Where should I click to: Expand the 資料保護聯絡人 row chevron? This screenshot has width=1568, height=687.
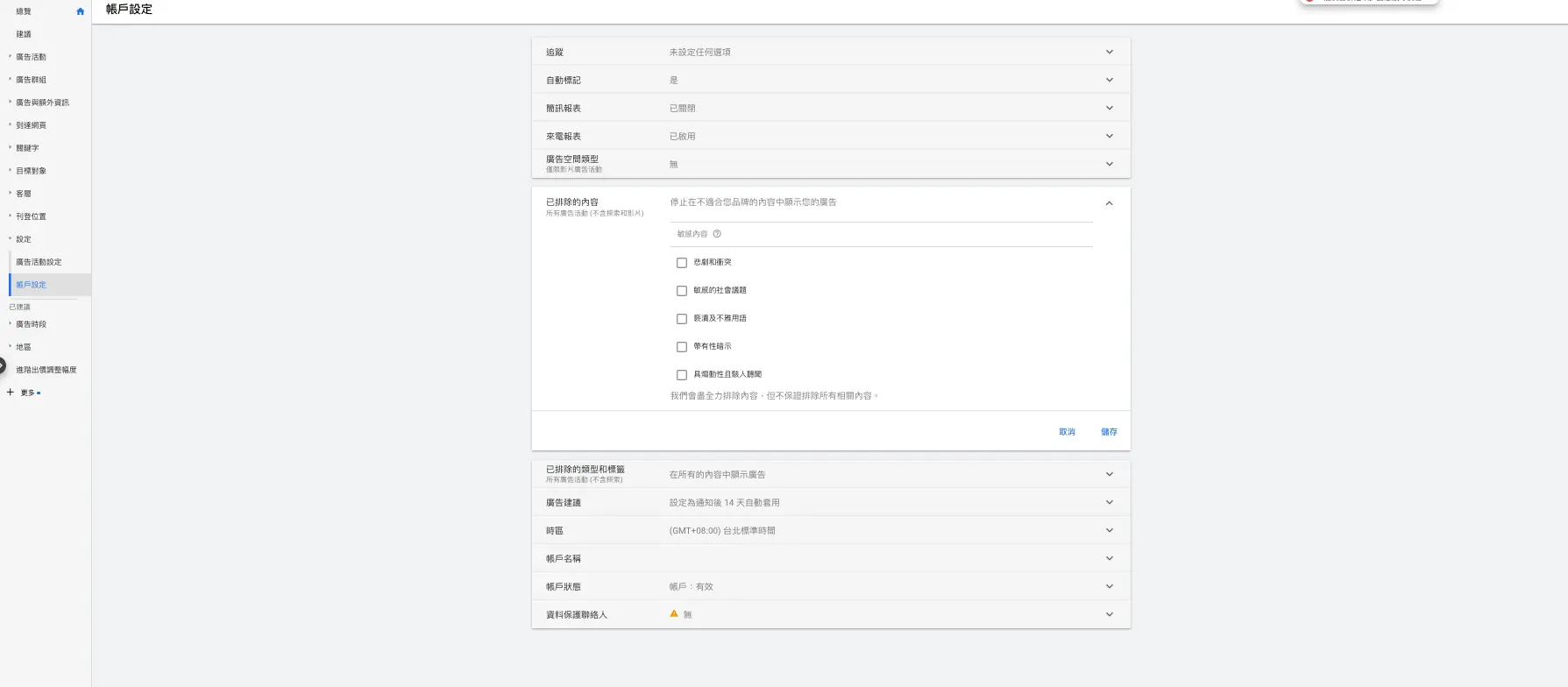[x=1110, y=615]
